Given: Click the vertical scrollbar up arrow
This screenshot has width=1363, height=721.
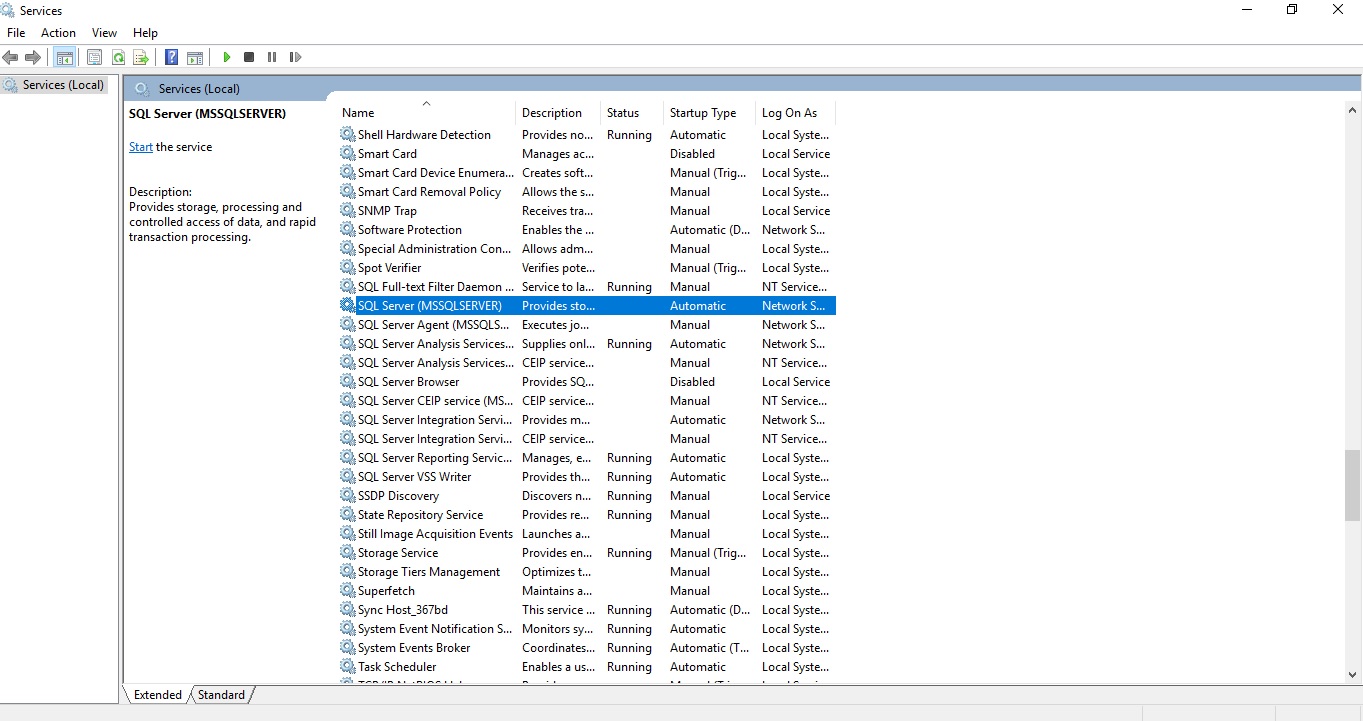Looking at the screenshot, I should 1352,110.
